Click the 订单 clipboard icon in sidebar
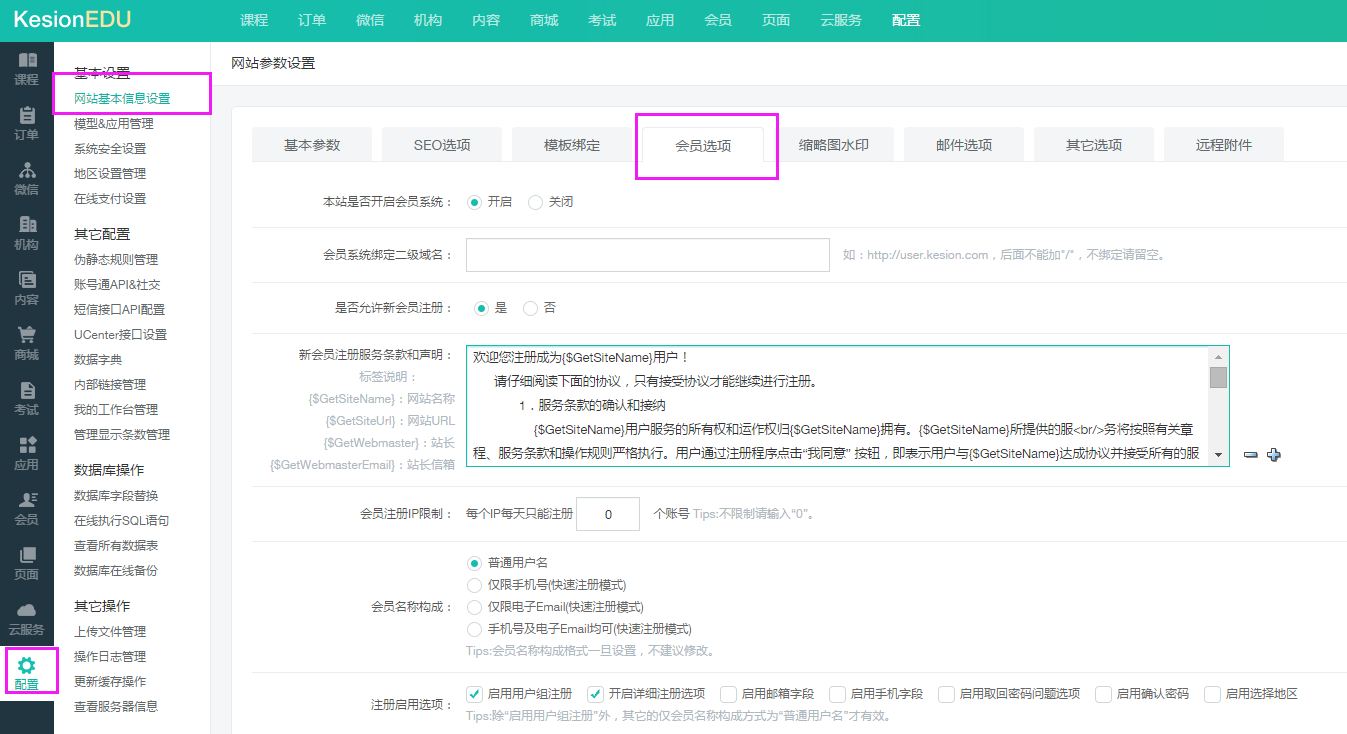 (x=27, y=116)
